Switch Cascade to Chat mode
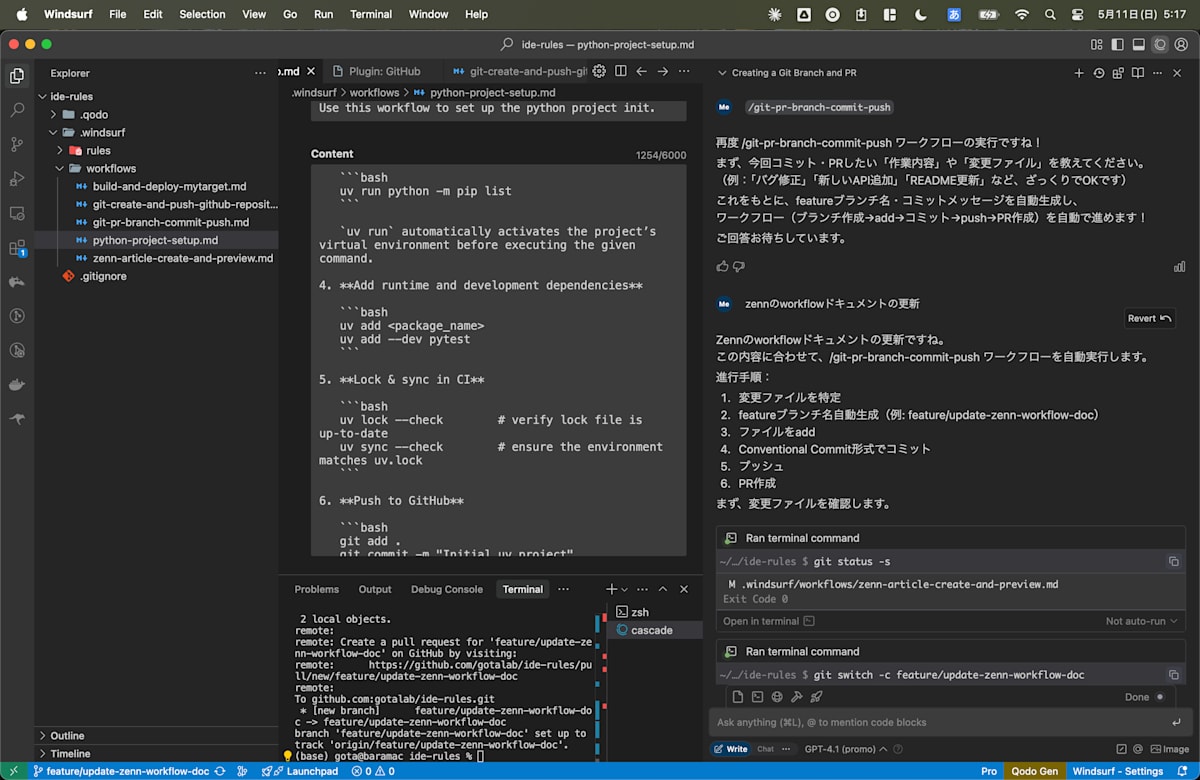1200x780 pixels. [x=765, y=749]
